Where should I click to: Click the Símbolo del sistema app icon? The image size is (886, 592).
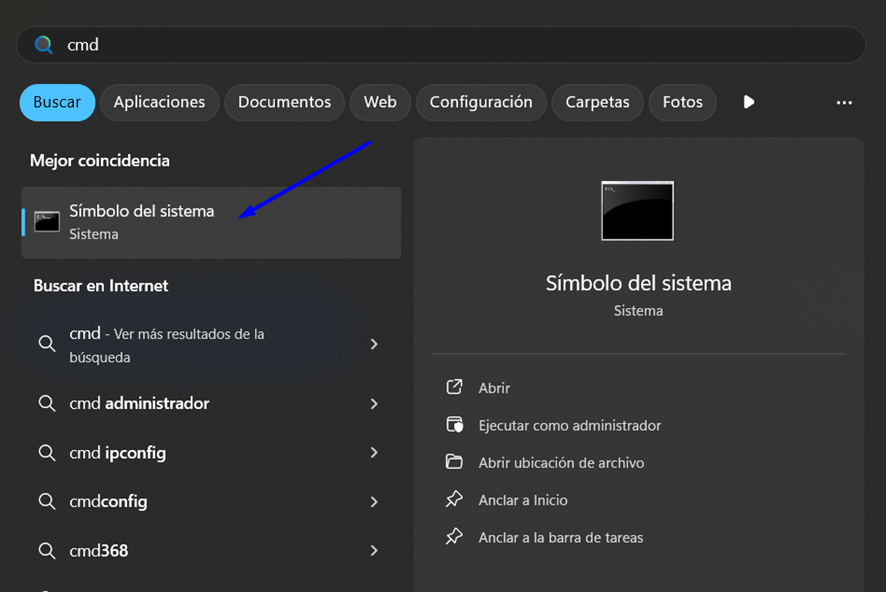click(x=46, y=221)
